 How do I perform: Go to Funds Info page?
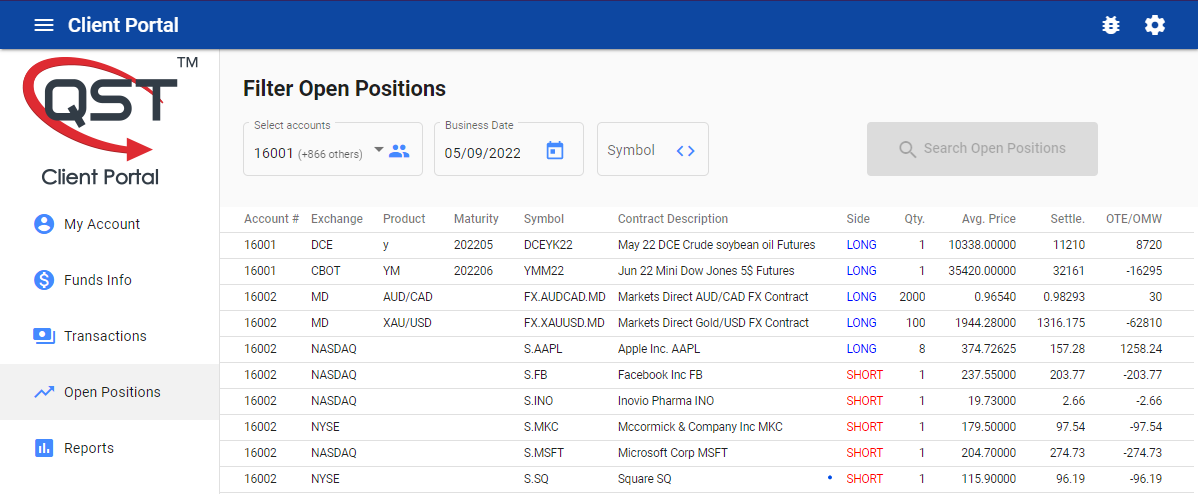point(110,279)
